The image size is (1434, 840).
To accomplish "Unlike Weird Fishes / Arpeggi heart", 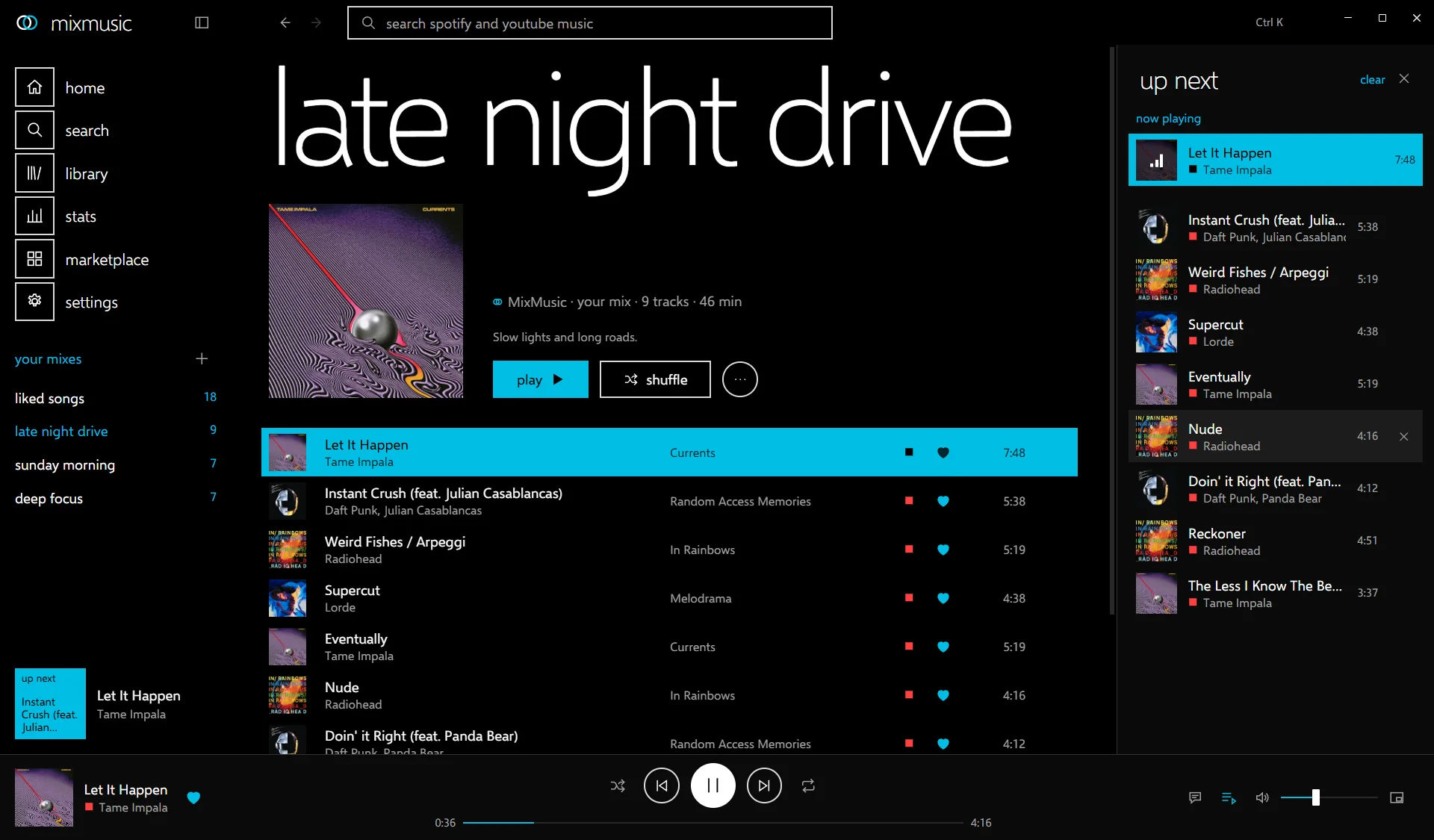I will point(943,550).
